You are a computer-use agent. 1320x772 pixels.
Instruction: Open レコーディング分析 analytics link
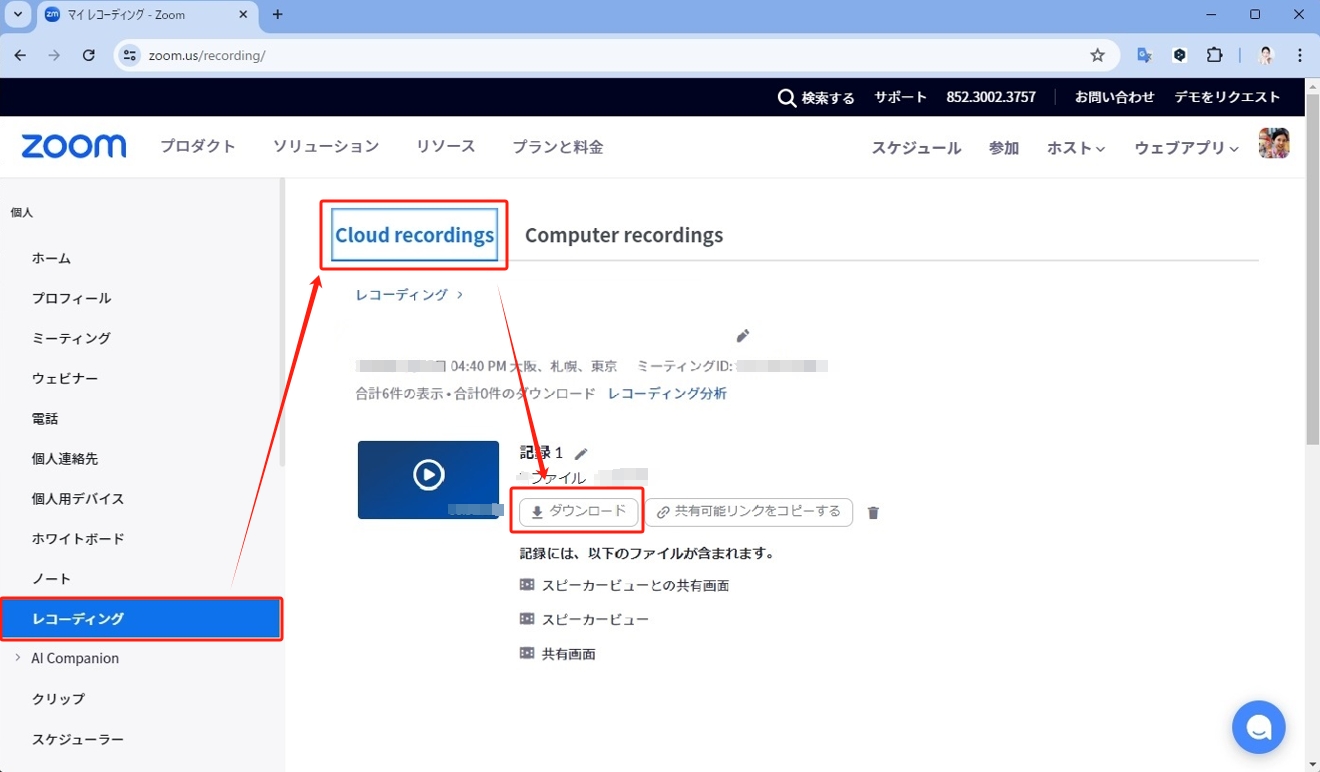pos(666,393)
